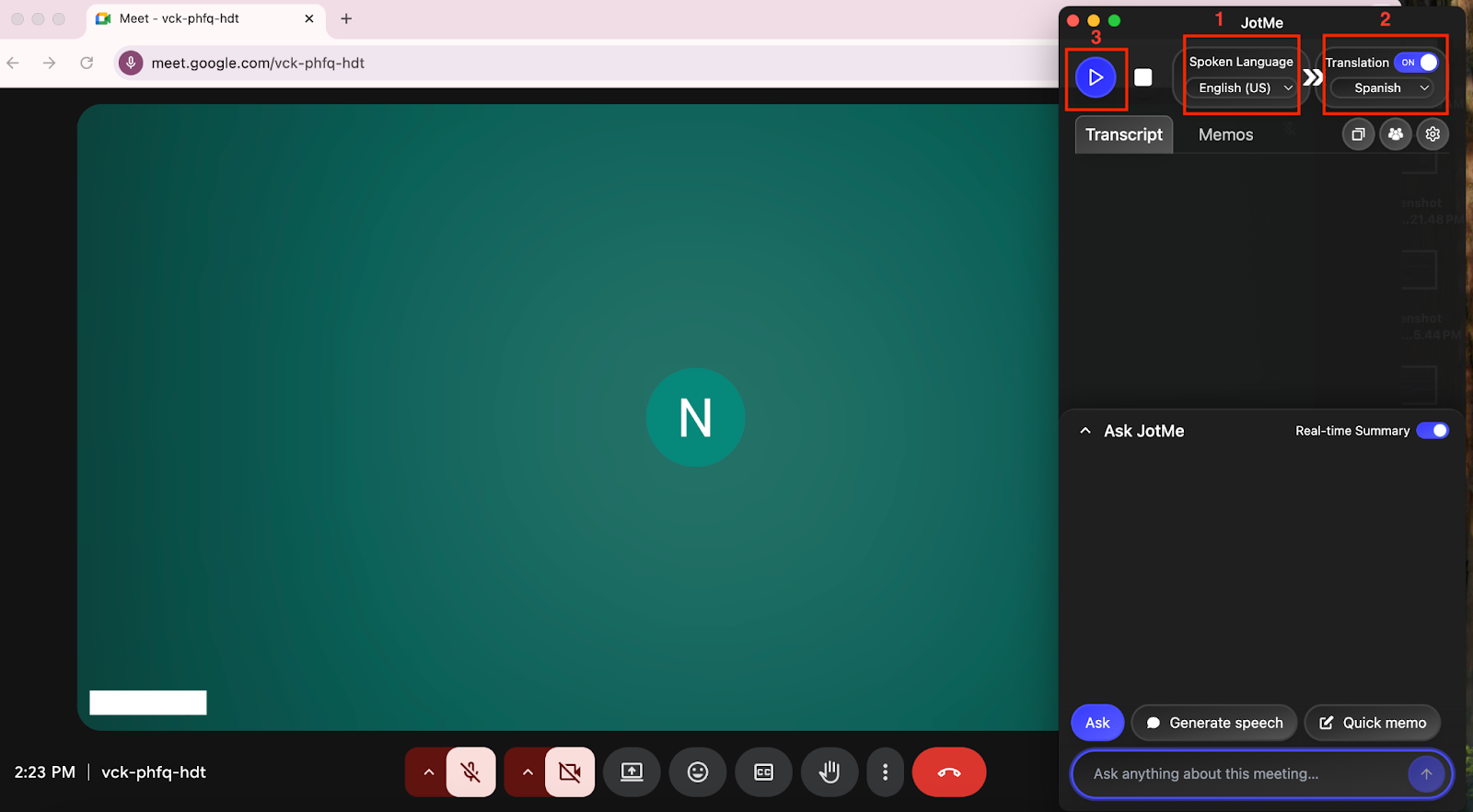
Task: Click the microphone permission icon in address bar
Action: point(131,63)
